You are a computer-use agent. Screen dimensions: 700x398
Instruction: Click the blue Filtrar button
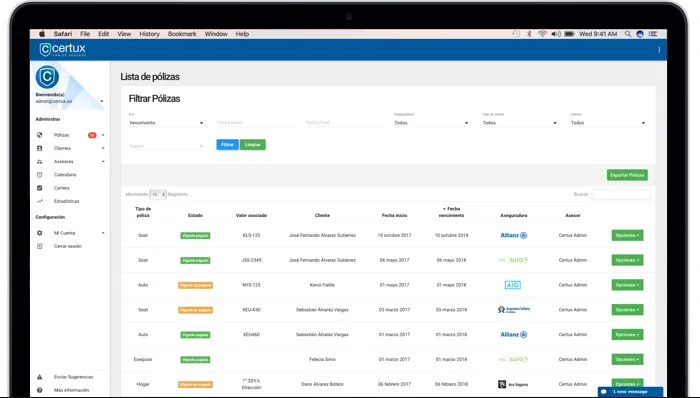click(x=228, y=145)
